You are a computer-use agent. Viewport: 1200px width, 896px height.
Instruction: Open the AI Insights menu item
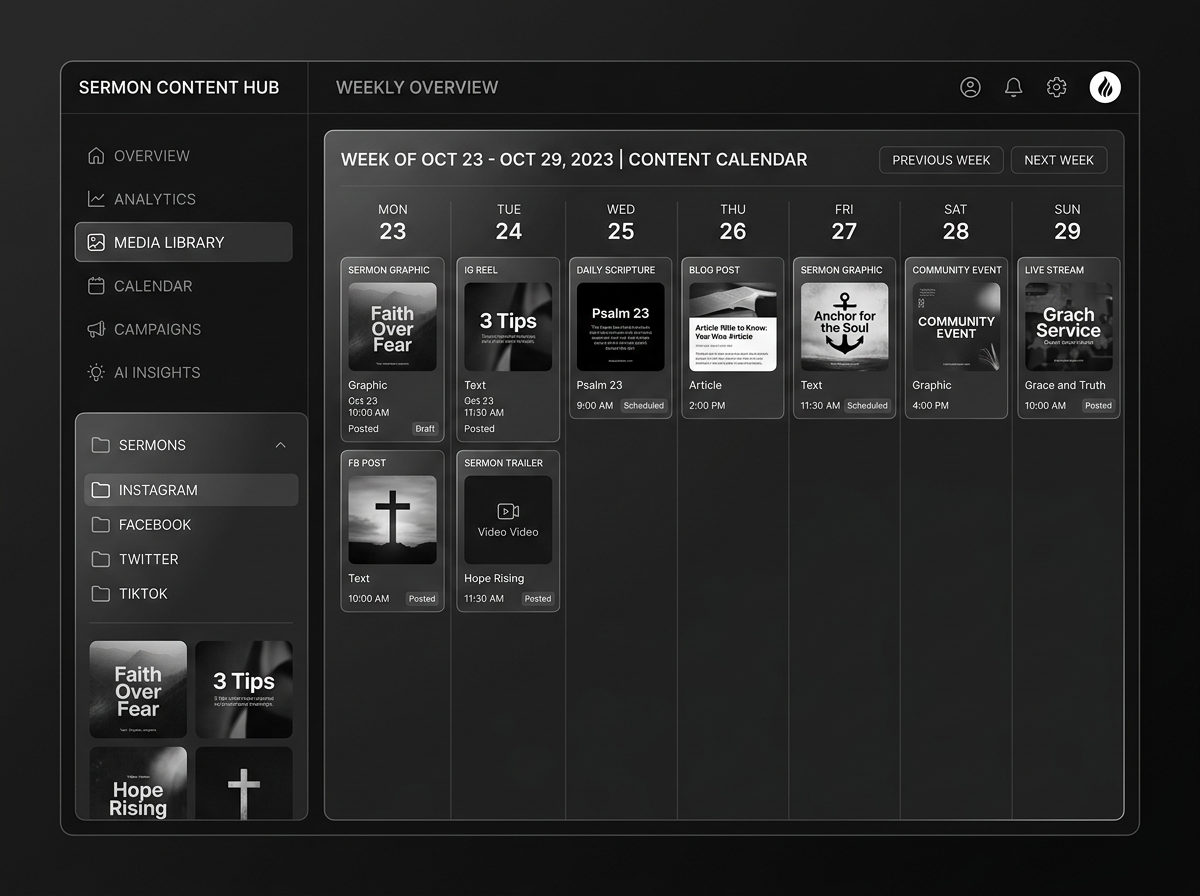coord(183,372)
